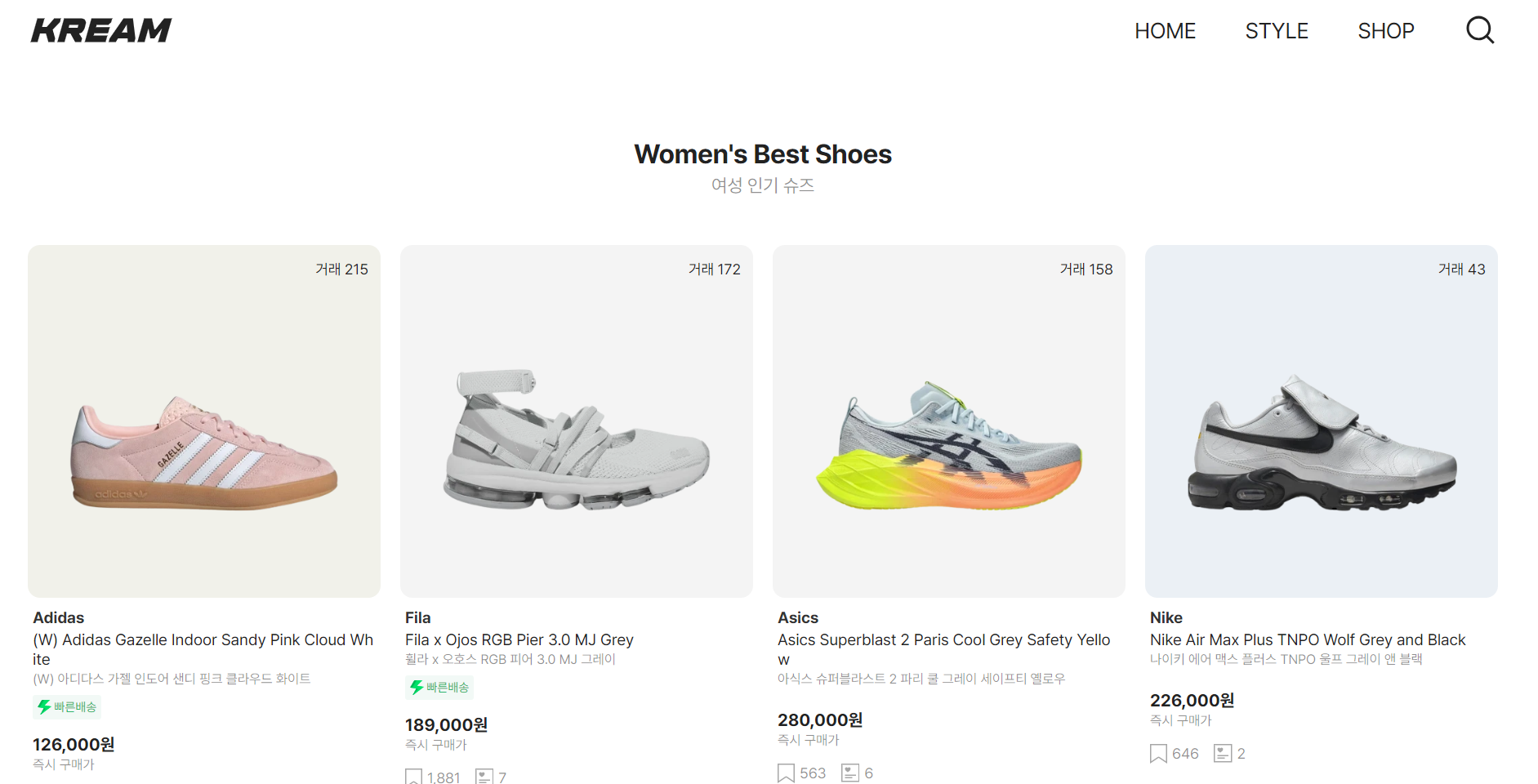Click '거래 215' trade count label

[x=342, y=269]
